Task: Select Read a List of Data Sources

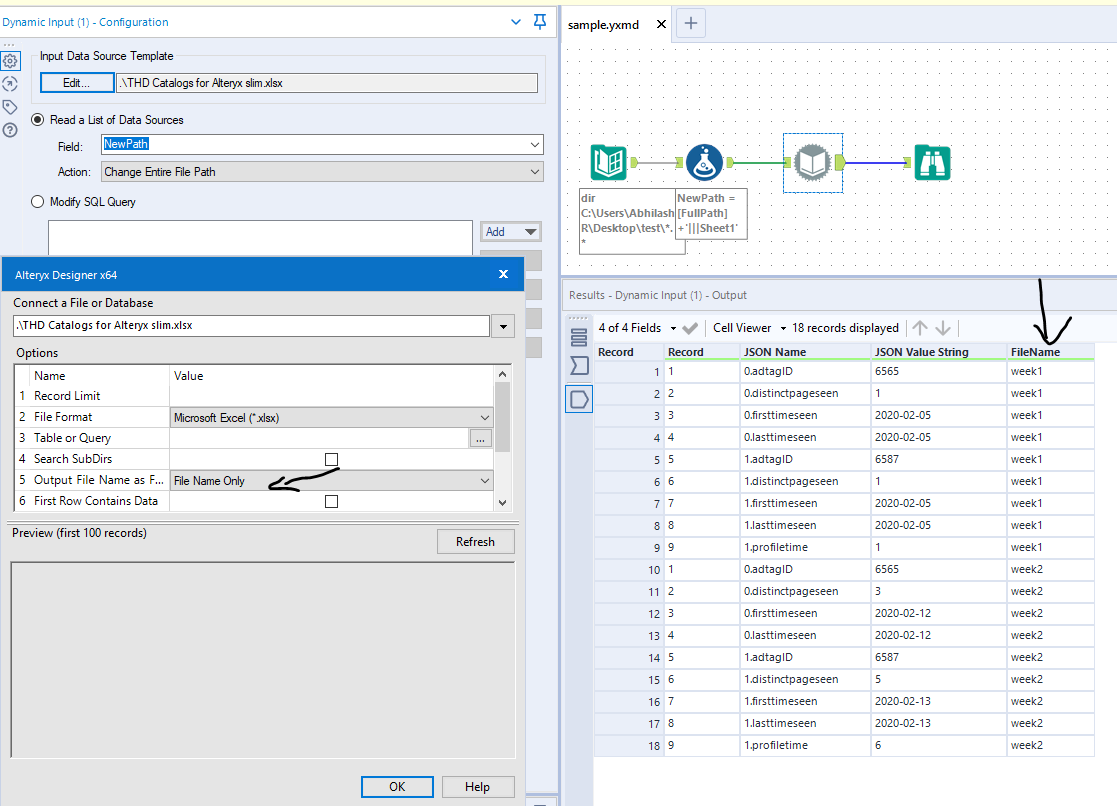Action: (39, 120)
